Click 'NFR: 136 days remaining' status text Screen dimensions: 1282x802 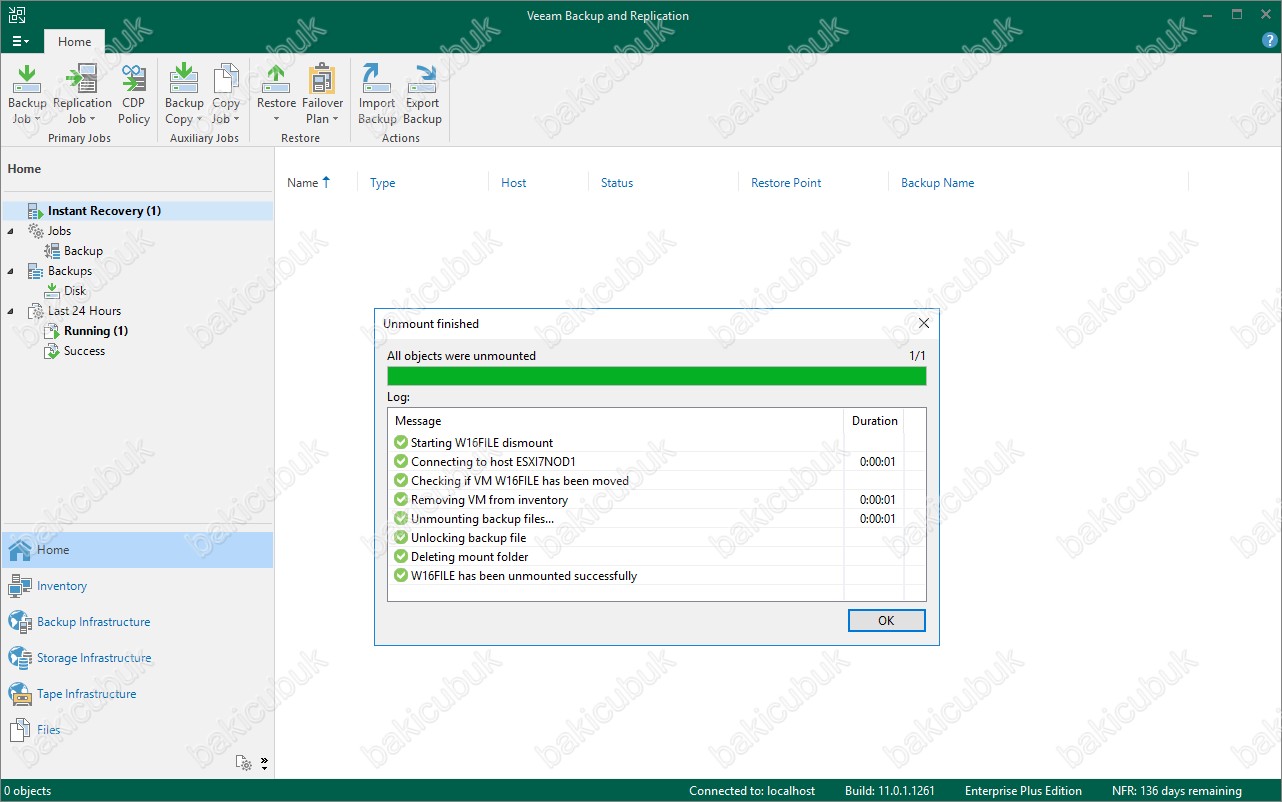(x=1177, y=791)
